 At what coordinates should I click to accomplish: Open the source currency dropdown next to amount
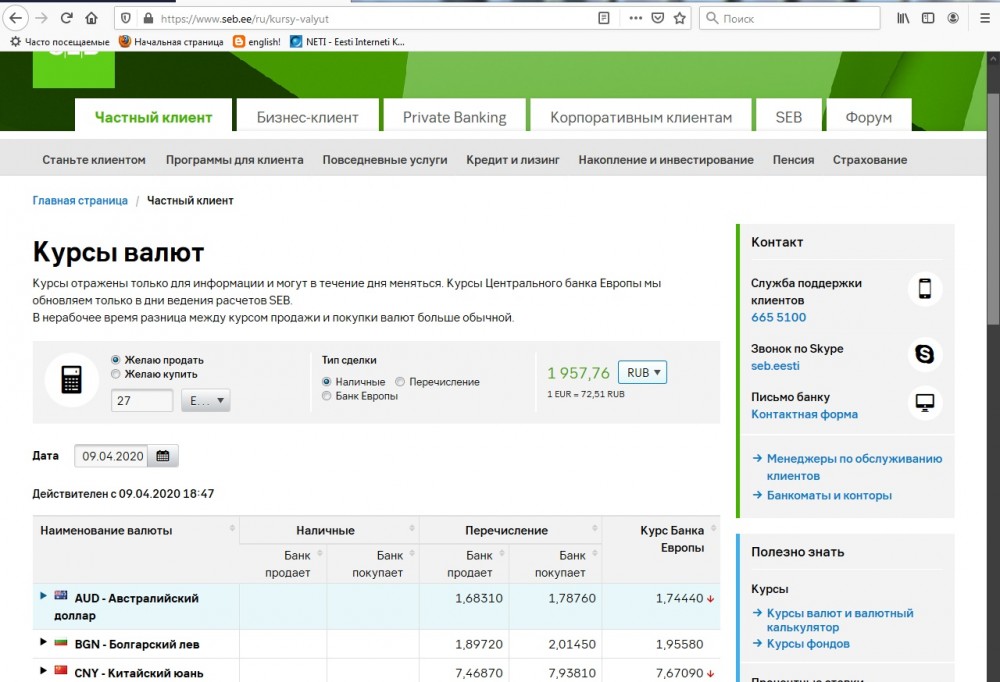tap(206, 401)
